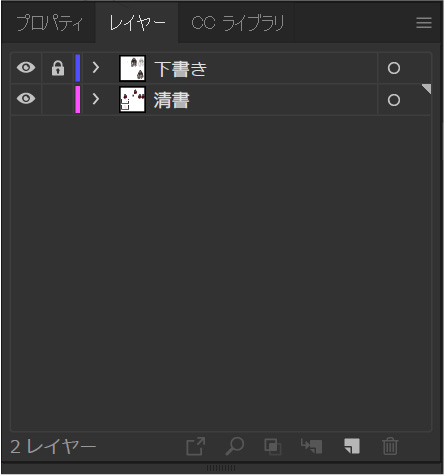Unlock the 下書き layer lock icon
The image size is (444, 475).
58,68
